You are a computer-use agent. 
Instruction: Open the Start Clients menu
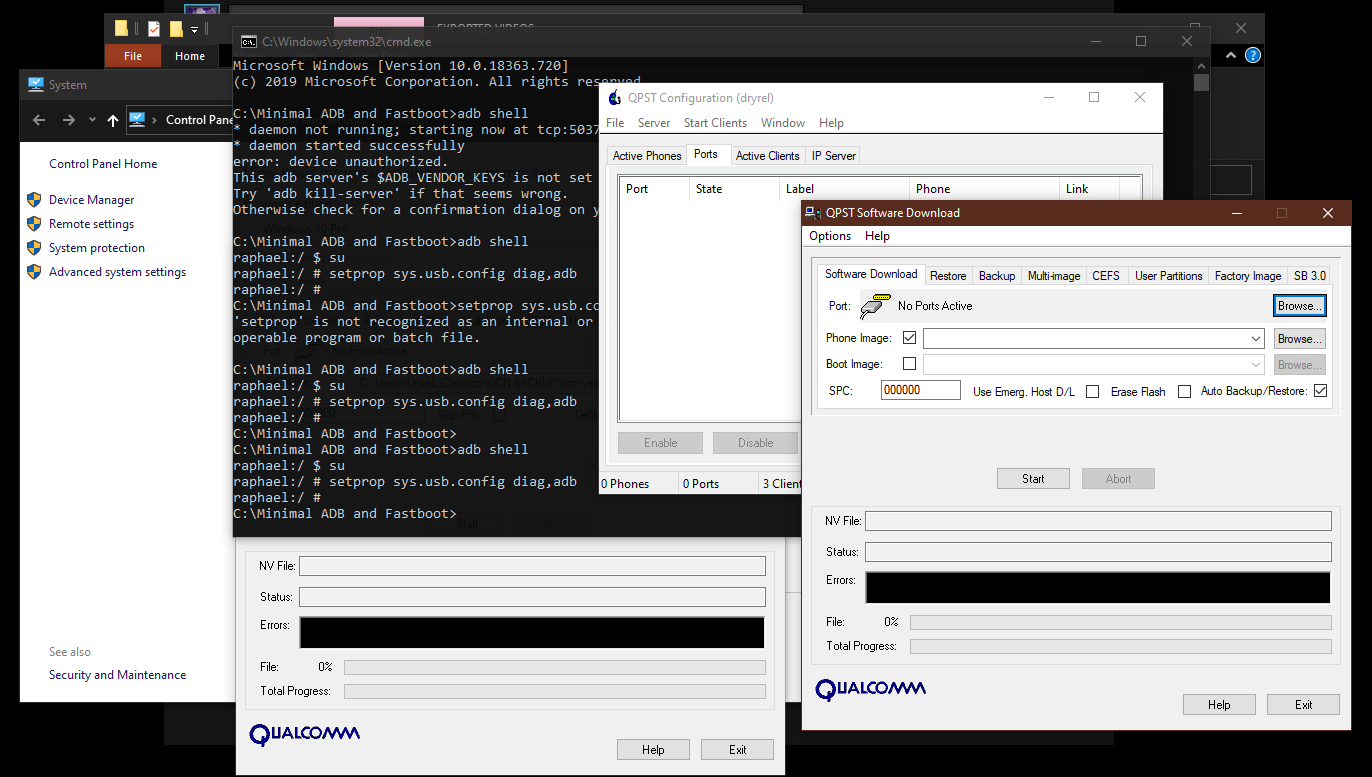[x=715, y=123]
